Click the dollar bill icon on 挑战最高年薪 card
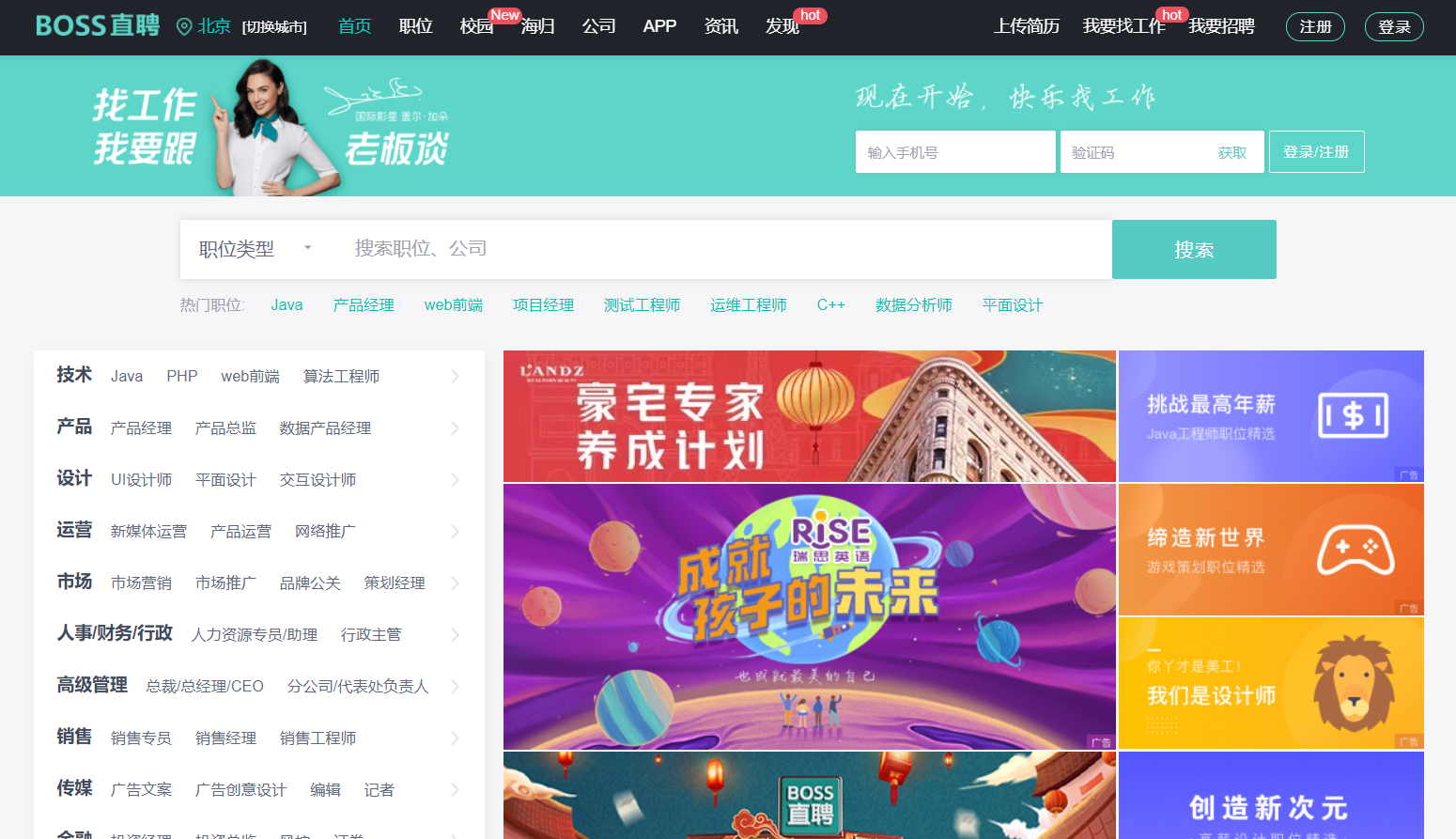1456x839 pixels. (1354, 415)
